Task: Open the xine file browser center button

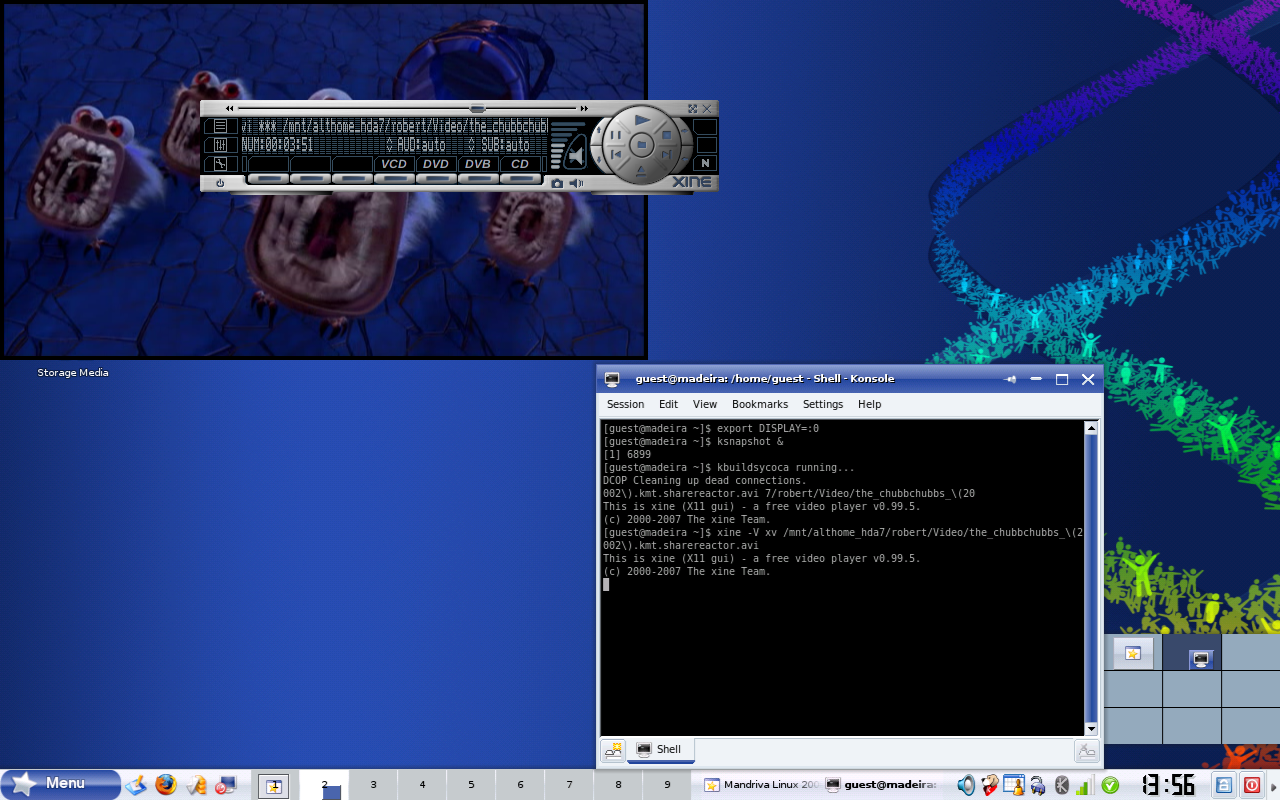Action: (642, 146)
